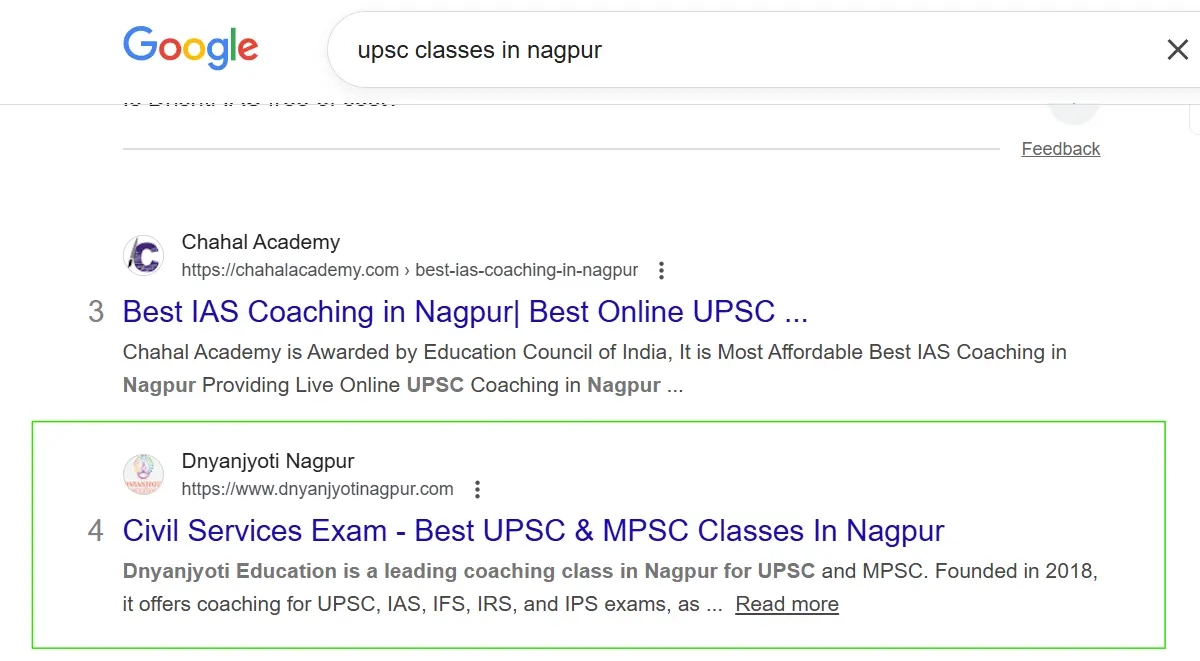Open three-dot menu for Dnyanjyoti Nagpur result
The height and width of the screenshot is (661, 1200).
(x=477, y=489)
